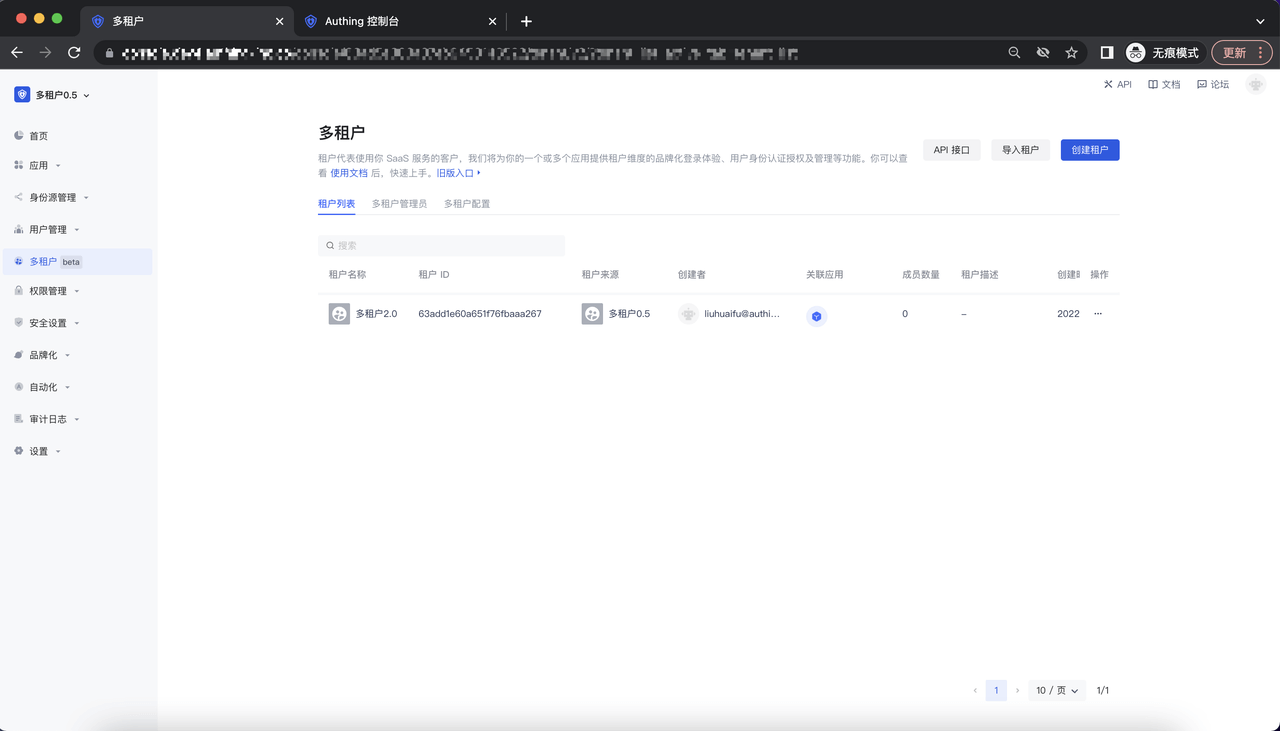The image size is (1280, 731).
Task: Click the 创建租户 button
Action: pos(1089,150)
